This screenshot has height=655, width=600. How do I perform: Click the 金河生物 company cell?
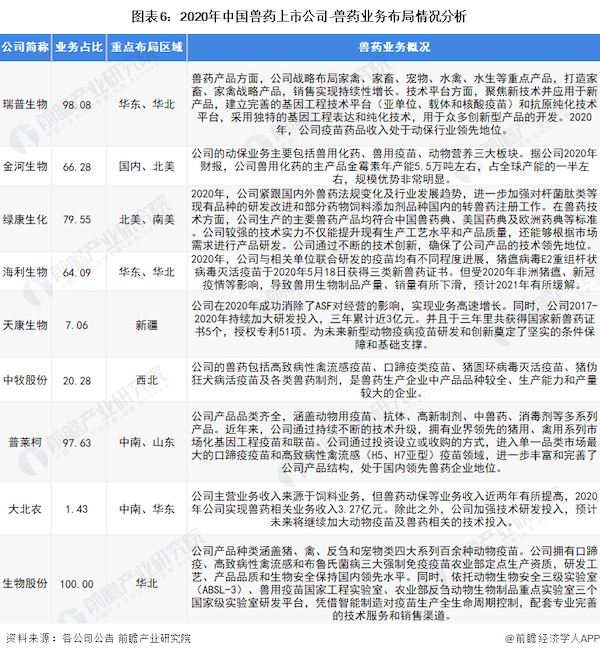25,167
